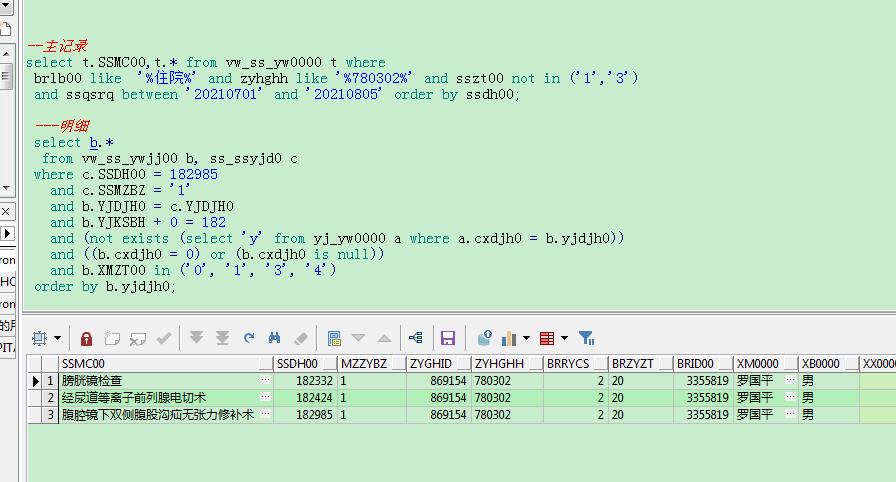
Task: Click the export query results database icon
Action: pos(485,338)
